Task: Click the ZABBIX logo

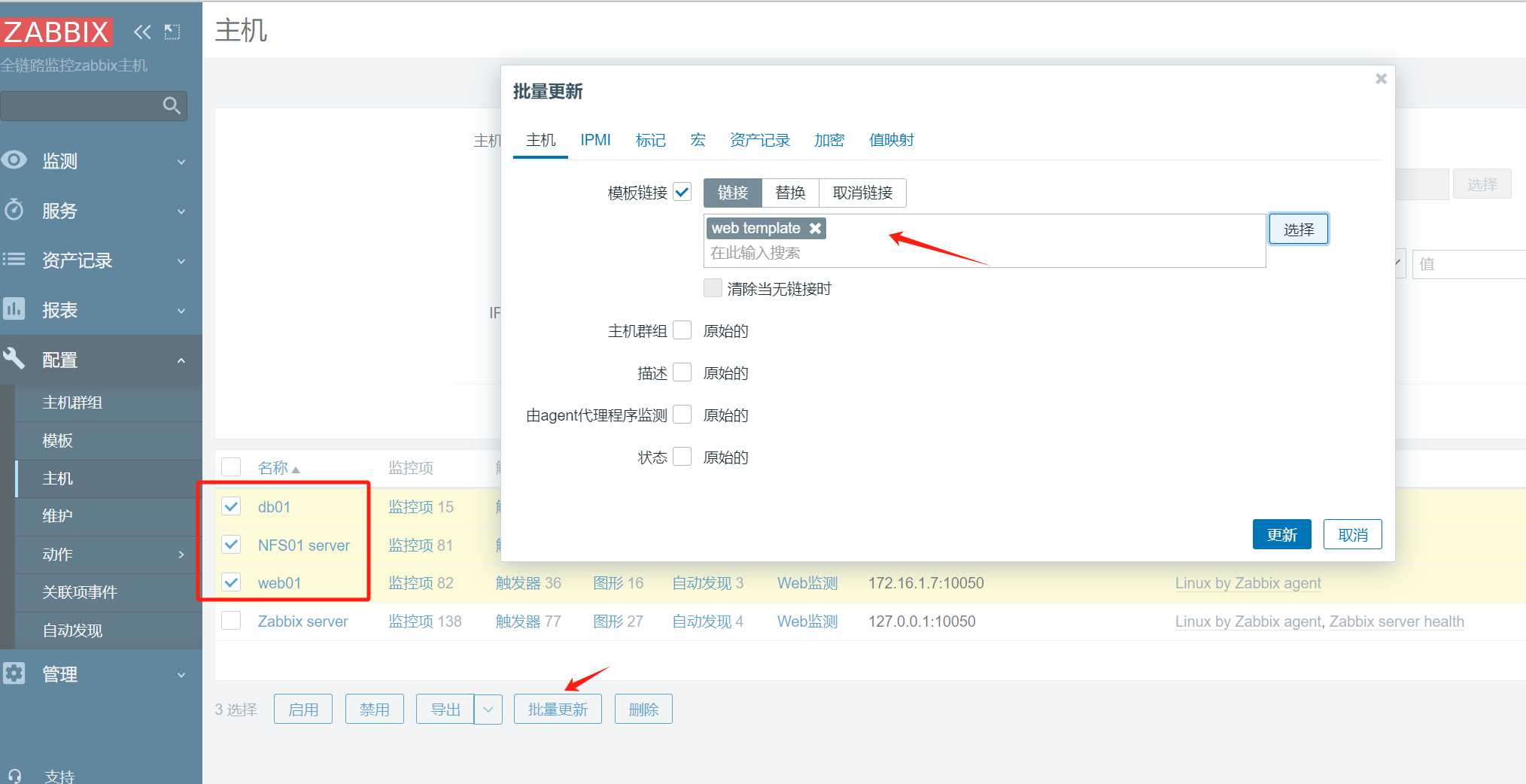Action: (x=56, y=32)
